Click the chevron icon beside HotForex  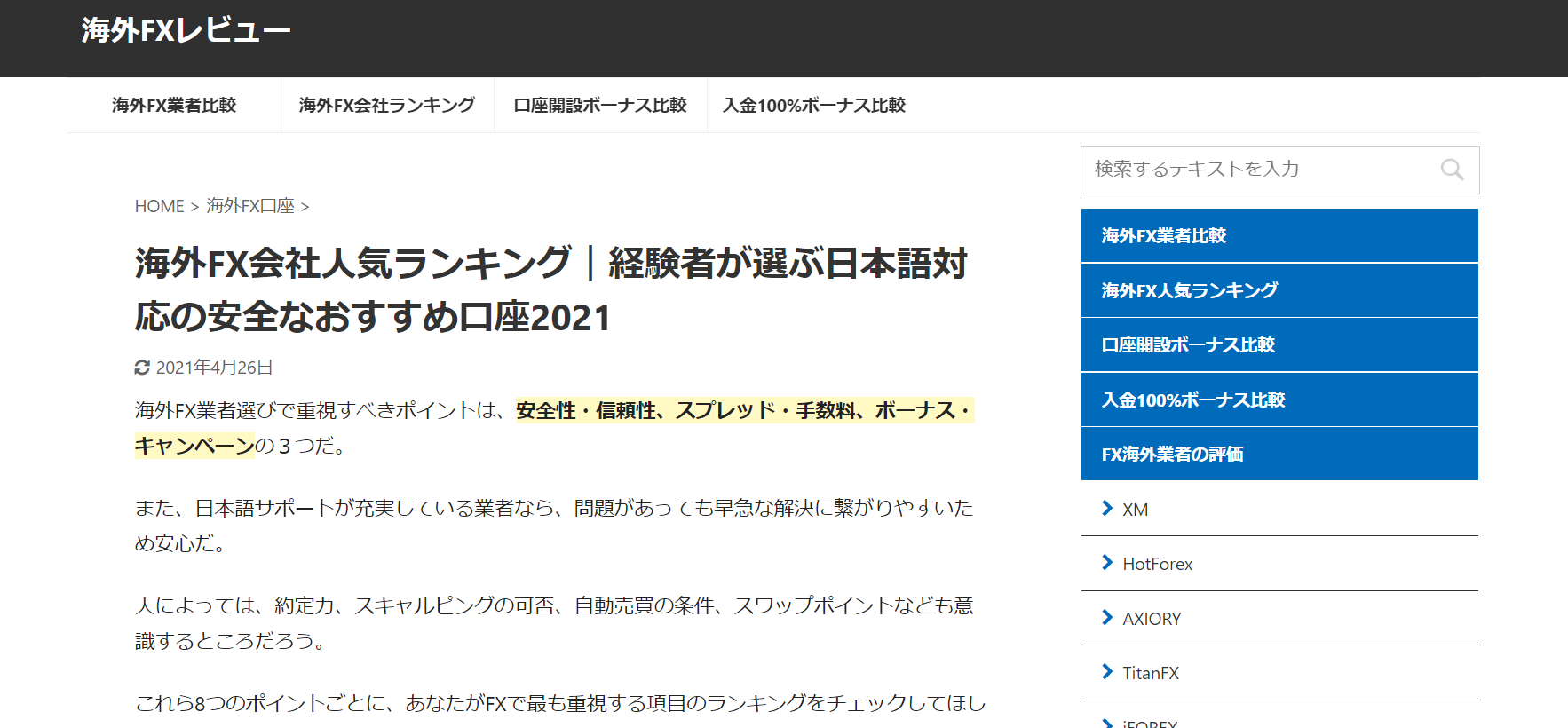click(1107, 563)
